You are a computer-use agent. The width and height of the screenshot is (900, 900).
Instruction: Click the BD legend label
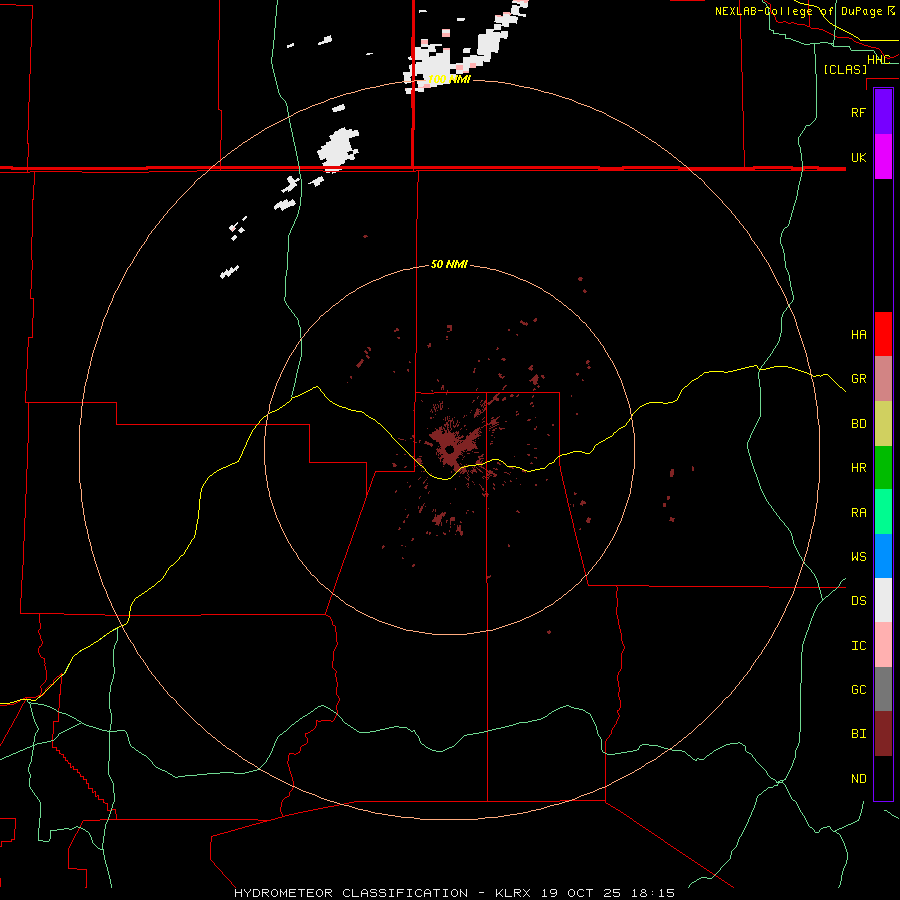point(858,424)
